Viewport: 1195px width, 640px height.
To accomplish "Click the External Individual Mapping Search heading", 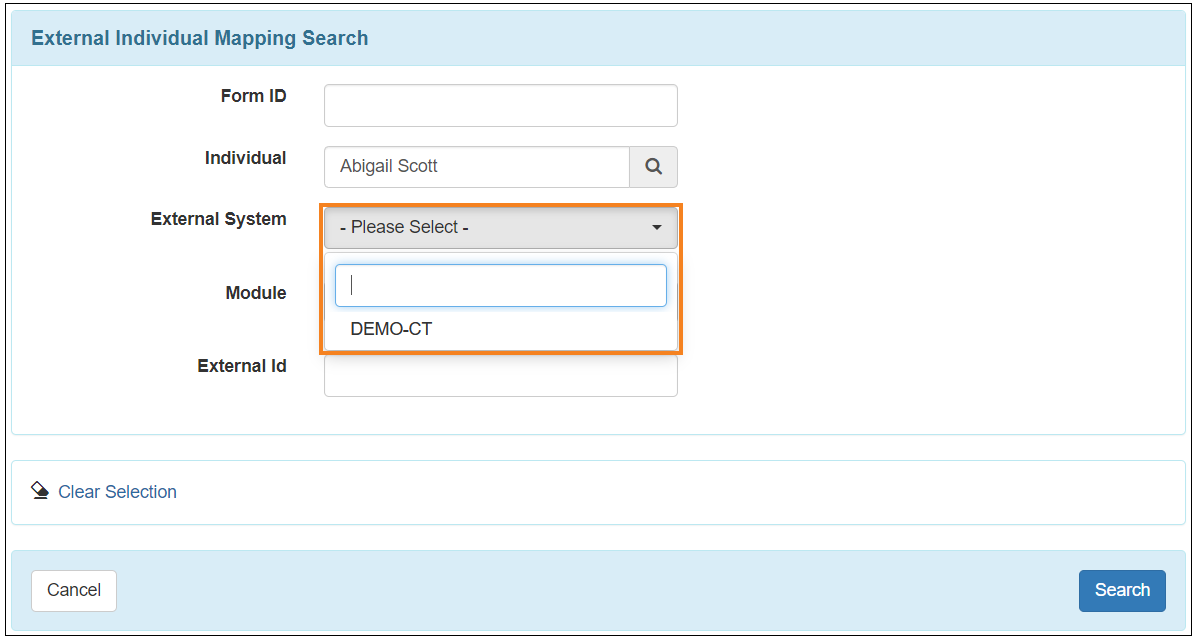I will (x=200, y=38).
